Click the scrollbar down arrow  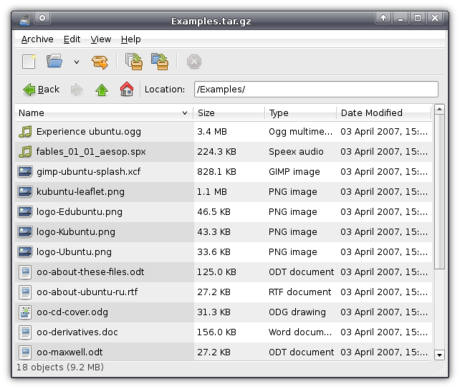439,355
